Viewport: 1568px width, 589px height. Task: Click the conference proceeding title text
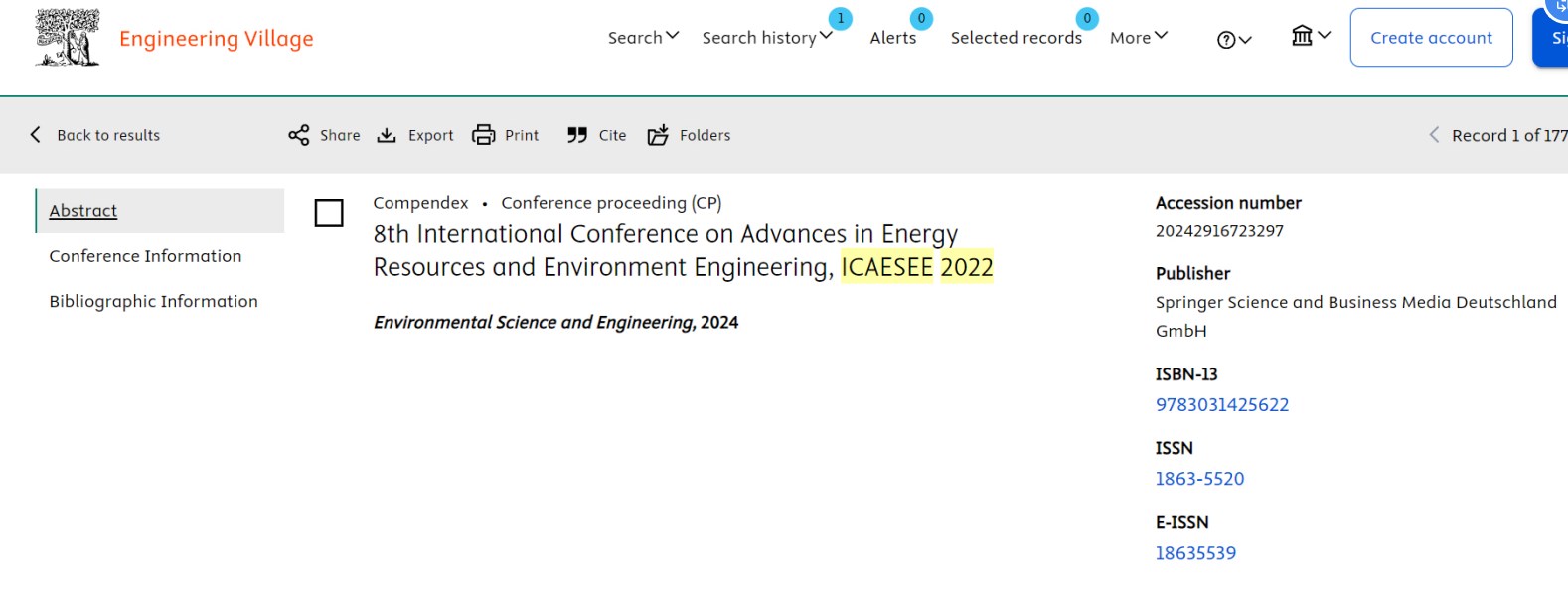pos(683,250)
